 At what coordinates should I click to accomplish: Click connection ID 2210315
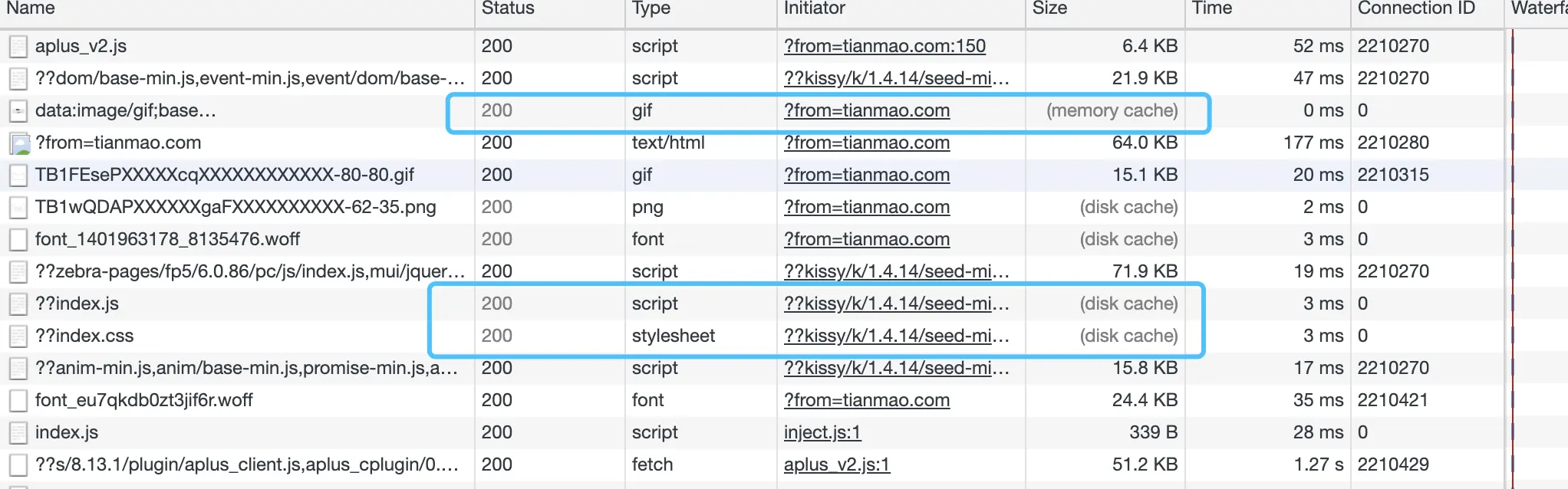1393,175
